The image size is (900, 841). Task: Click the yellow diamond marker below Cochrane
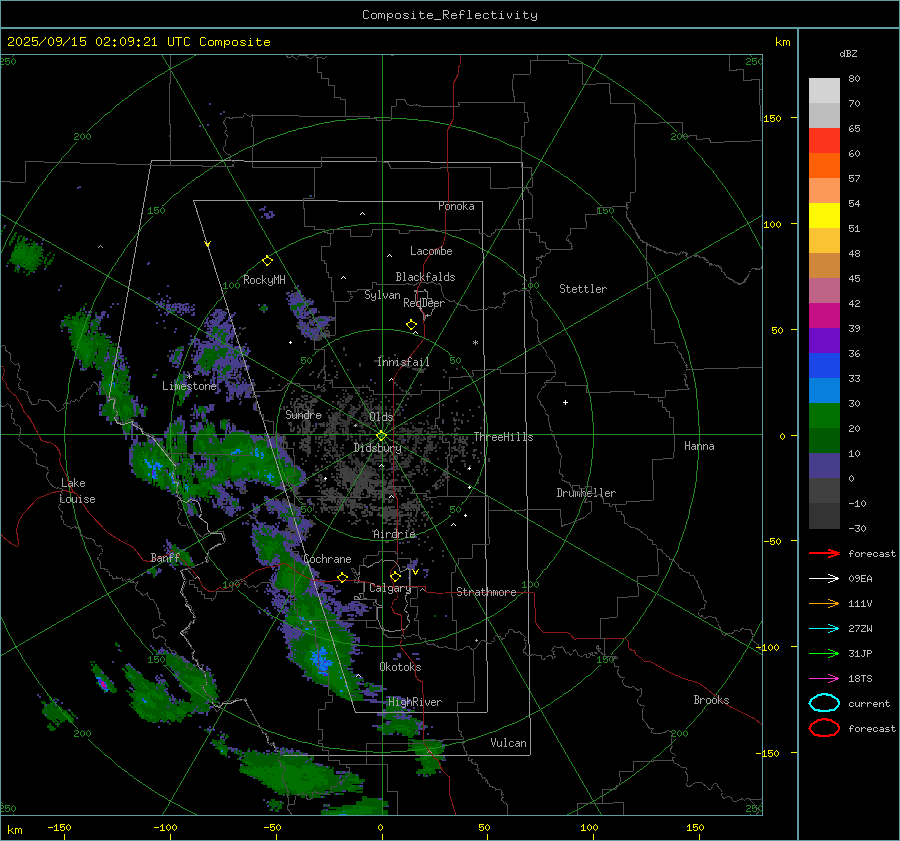[x=342, y=578]
